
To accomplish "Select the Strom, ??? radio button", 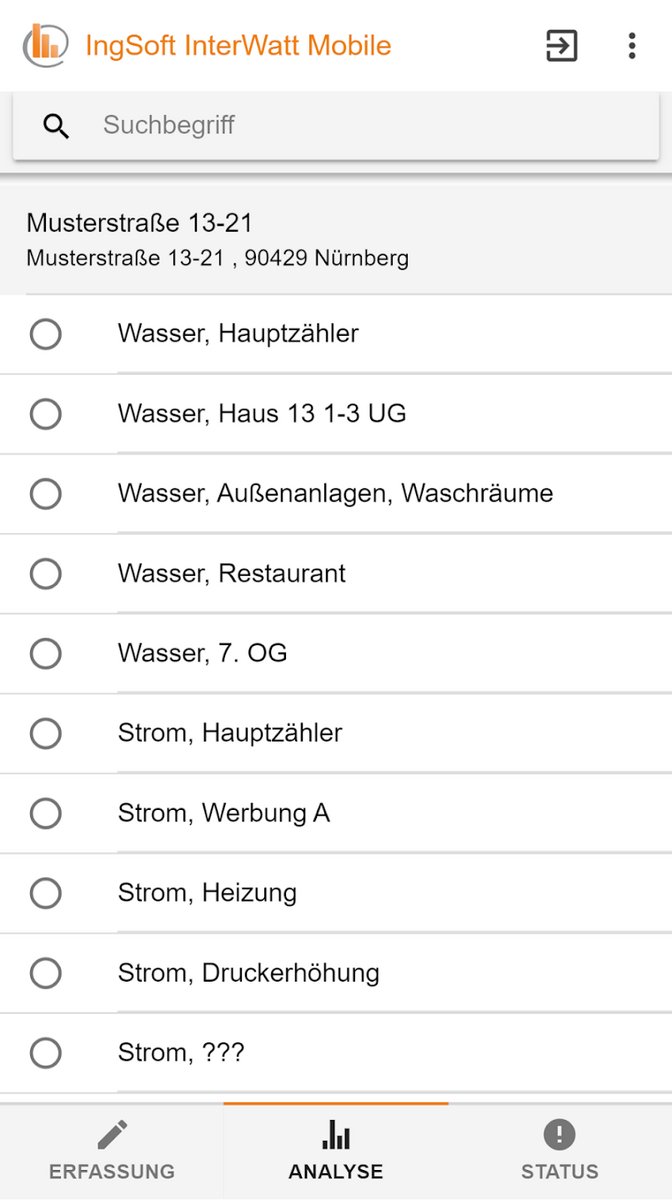I will pyautogui.click(x=46, y=1053).
